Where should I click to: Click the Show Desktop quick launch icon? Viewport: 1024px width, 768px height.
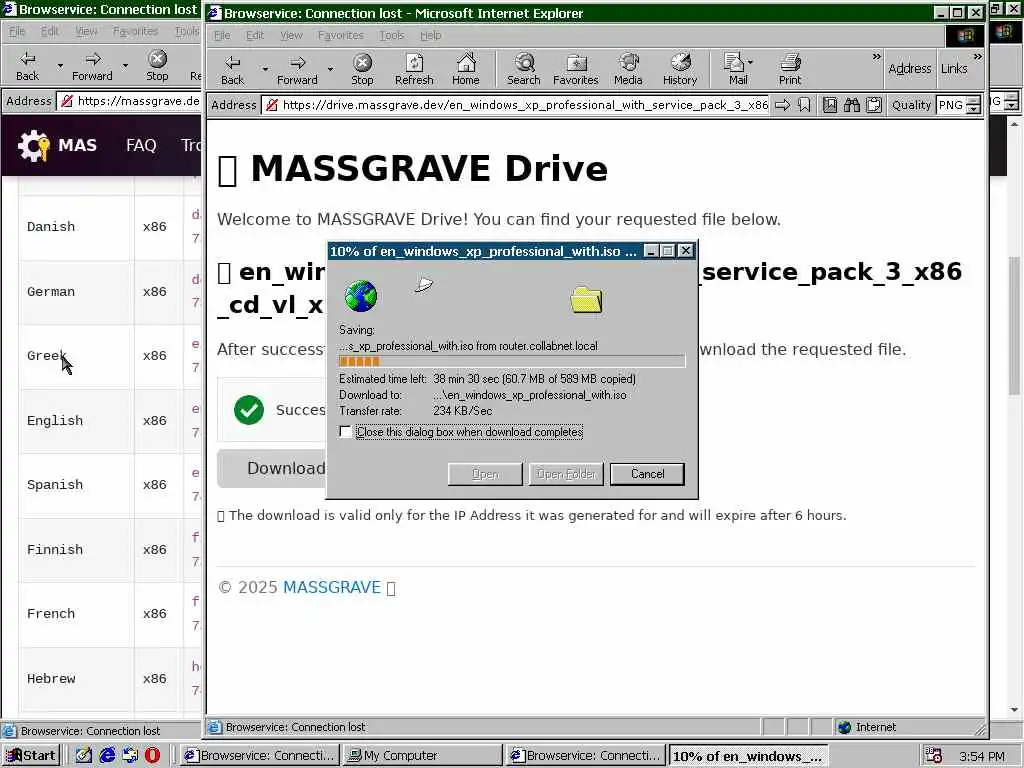click(x=84, y=755)
